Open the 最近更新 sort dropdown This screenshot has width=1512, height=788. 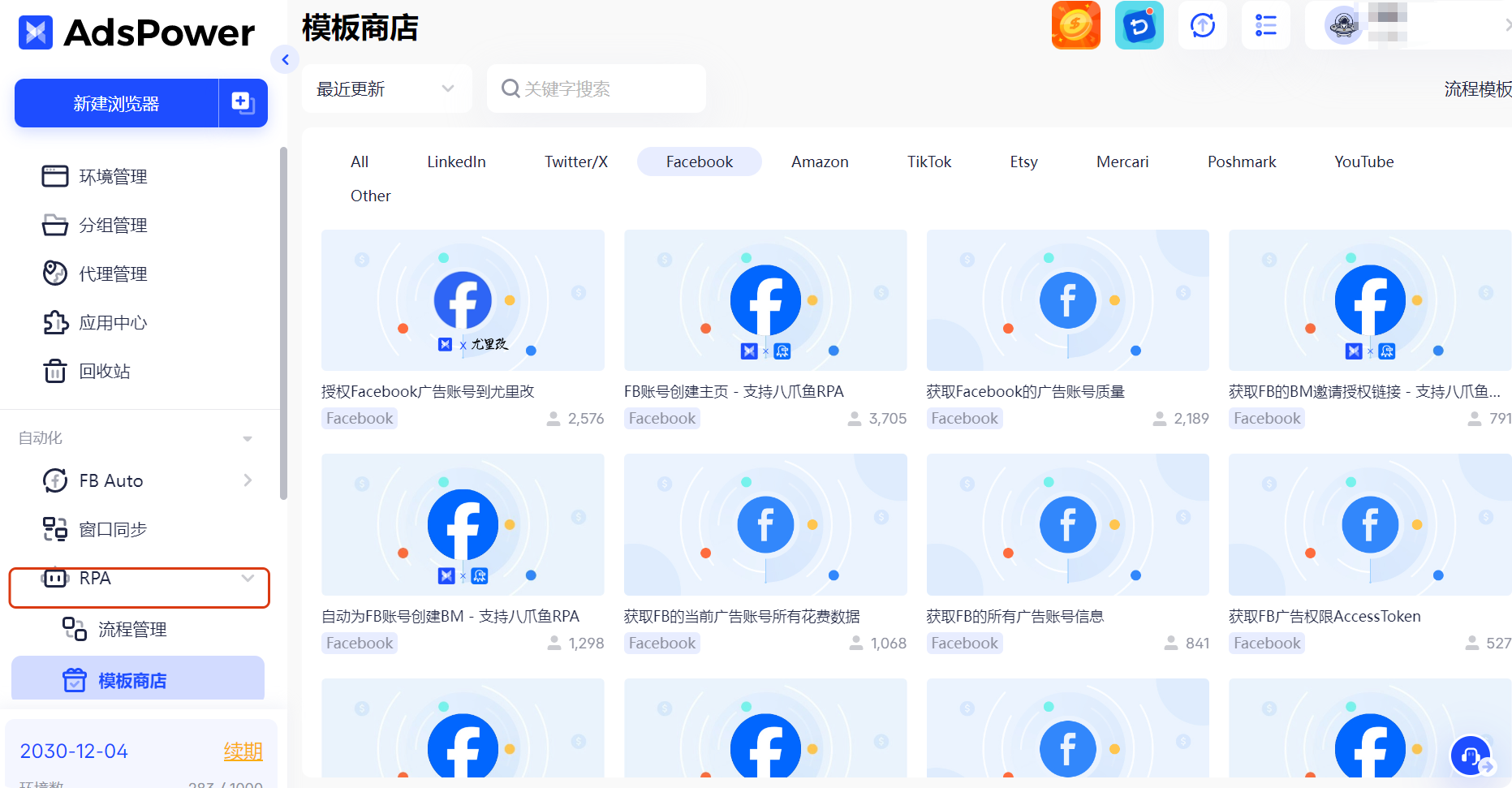pyautogui.click(x=386, y=88)
